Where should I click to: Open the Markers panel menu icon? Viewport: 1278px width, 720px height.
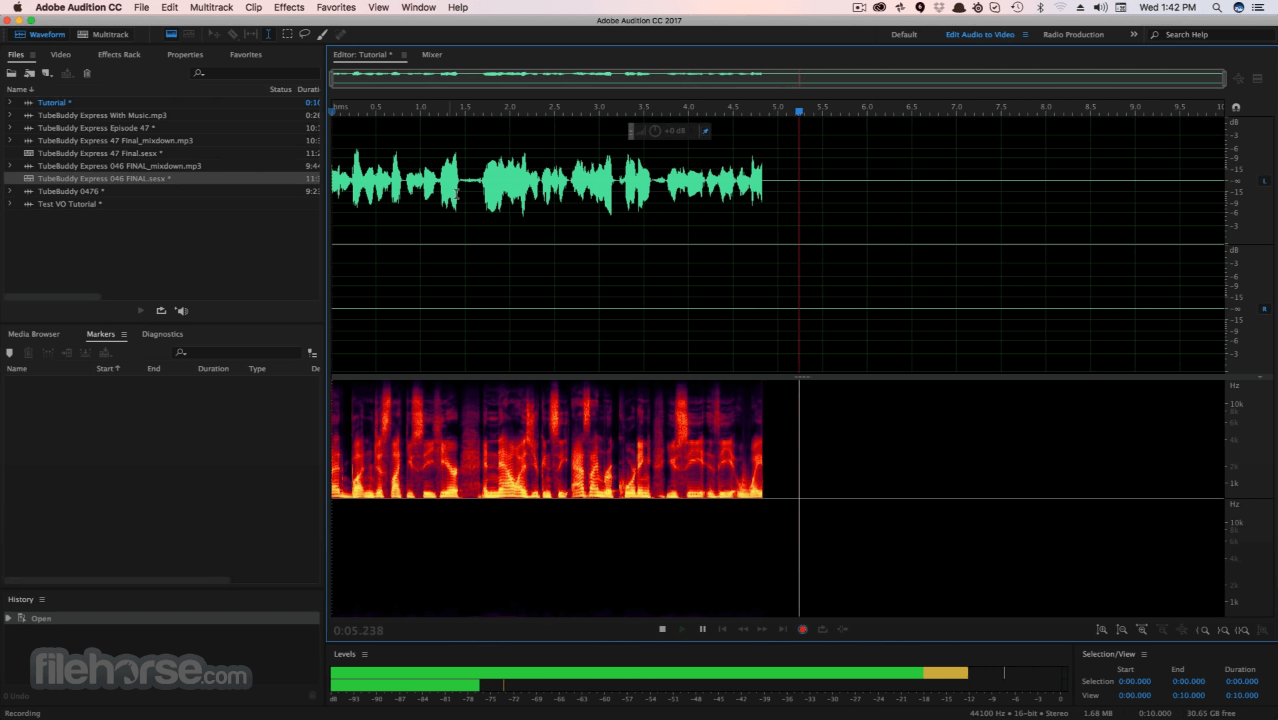point(124,334)
